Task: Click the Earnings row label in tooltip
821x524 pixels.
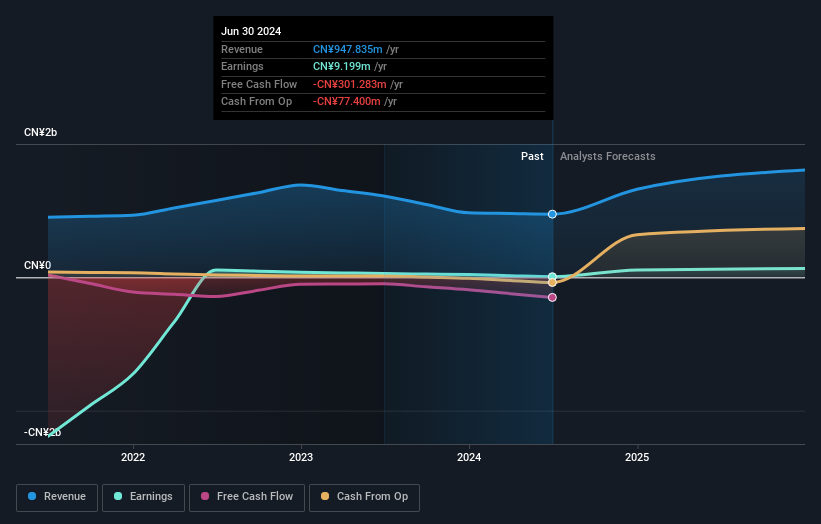Action: pyautogui.click(x=242, y=66)
